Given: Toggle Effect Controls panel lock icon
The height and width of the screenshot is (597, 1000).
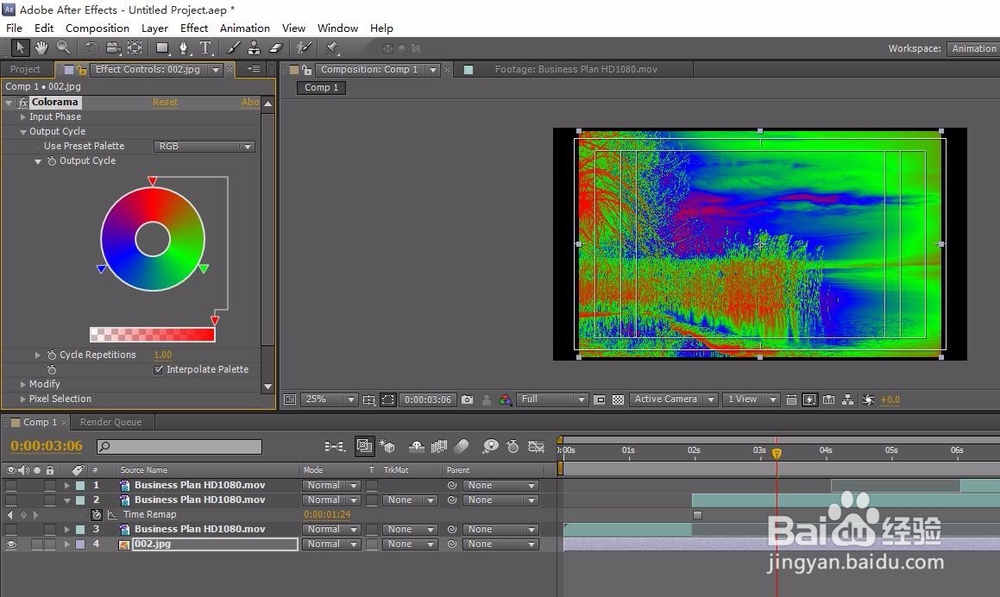Looking at the screenshot, I should (81, 70).
